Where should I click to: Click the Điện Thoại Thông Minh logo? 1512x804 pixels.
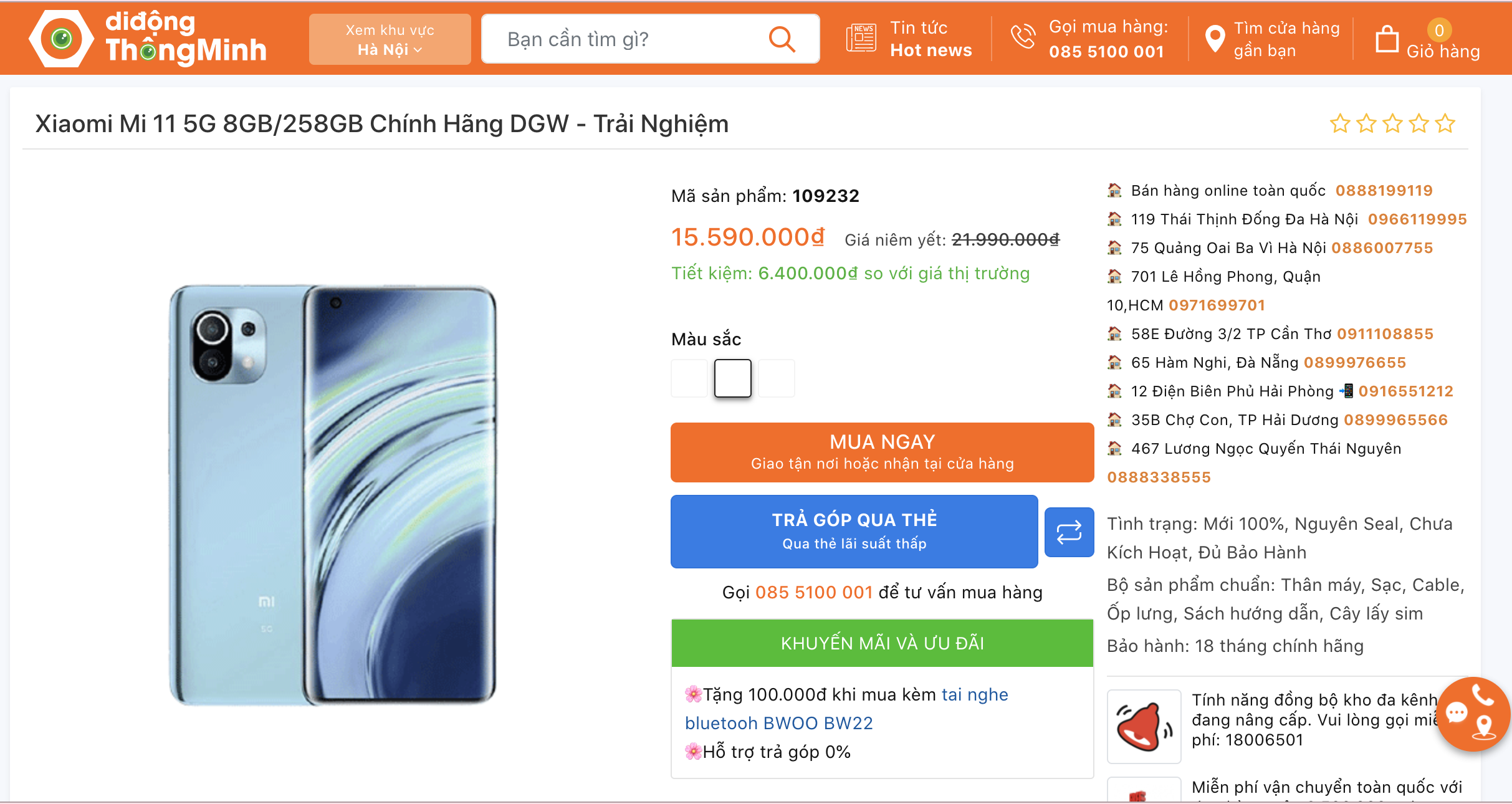150,39
